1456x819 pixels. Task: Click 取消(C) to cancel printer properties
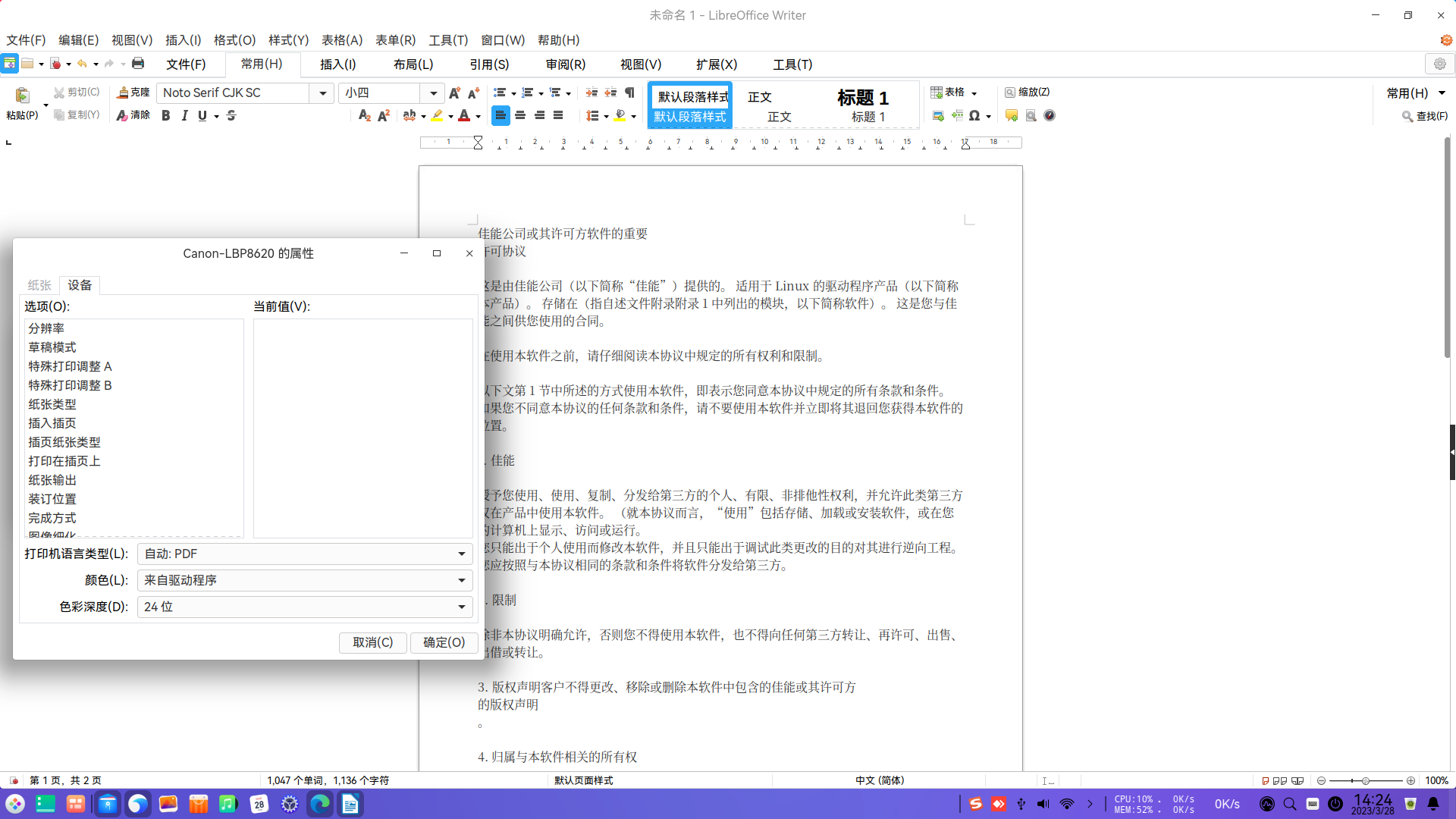(372, 642)
